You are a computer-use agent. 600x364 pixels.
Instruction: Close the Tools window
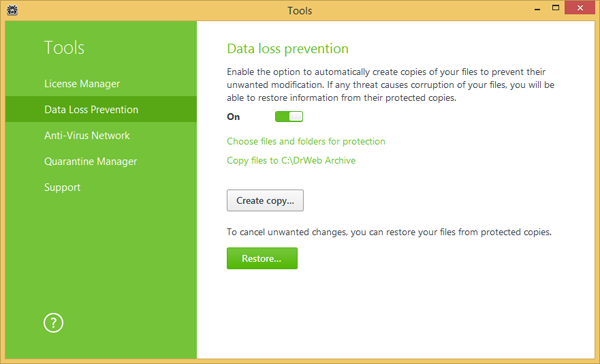tap(580, 8)
